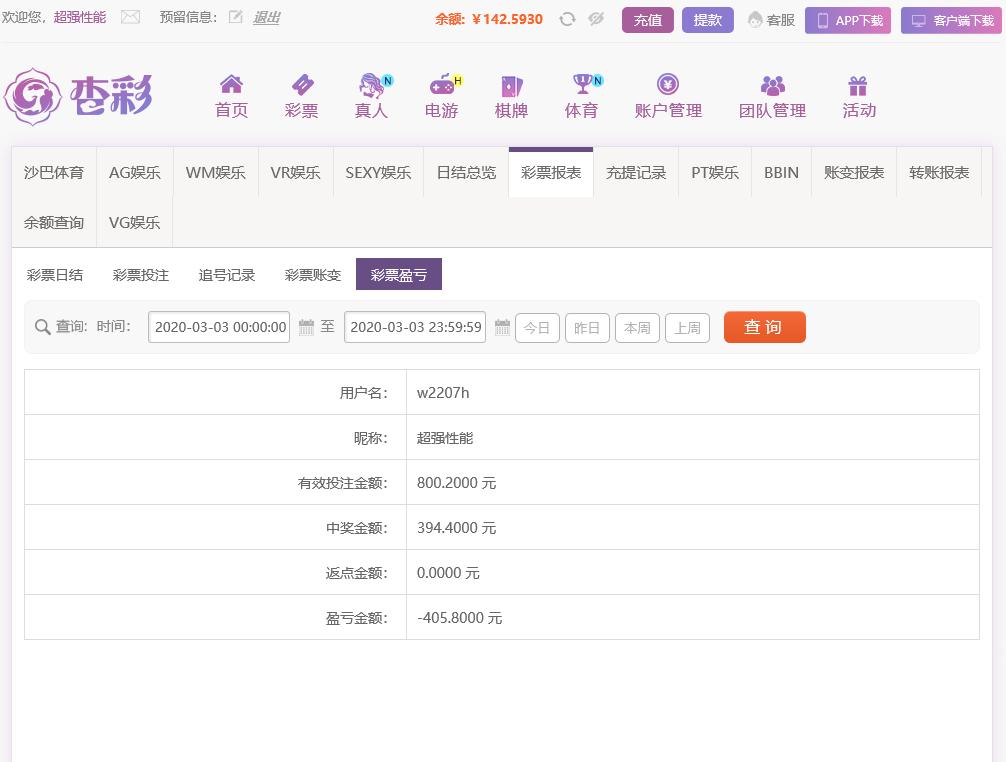This screenshot has height=762, width=1006.
Task: Click the search magnifier icon
Action: tap(42, 327)
